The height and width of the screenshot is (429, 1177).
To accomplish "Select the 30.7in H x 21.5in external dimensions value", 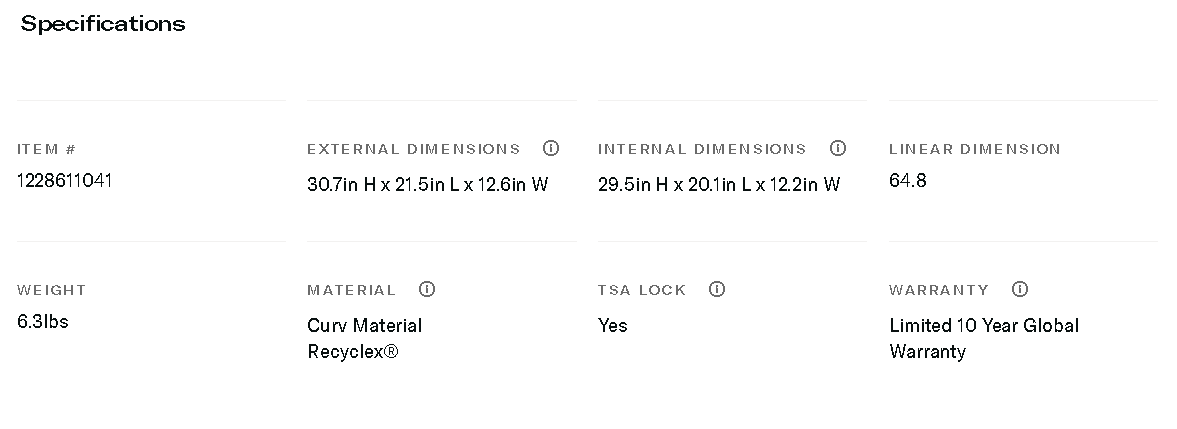I will [x=427, y=184].
